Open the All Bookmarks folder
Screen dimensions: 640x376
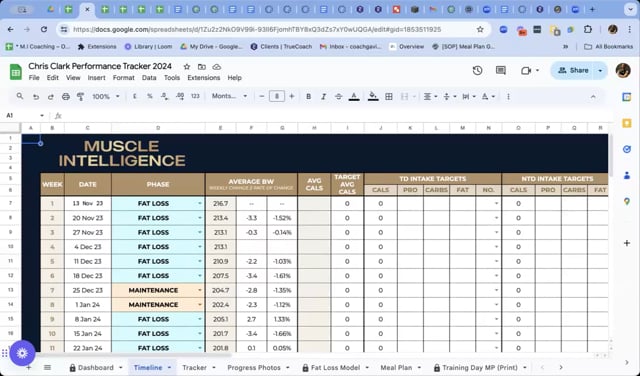point(609,47)
